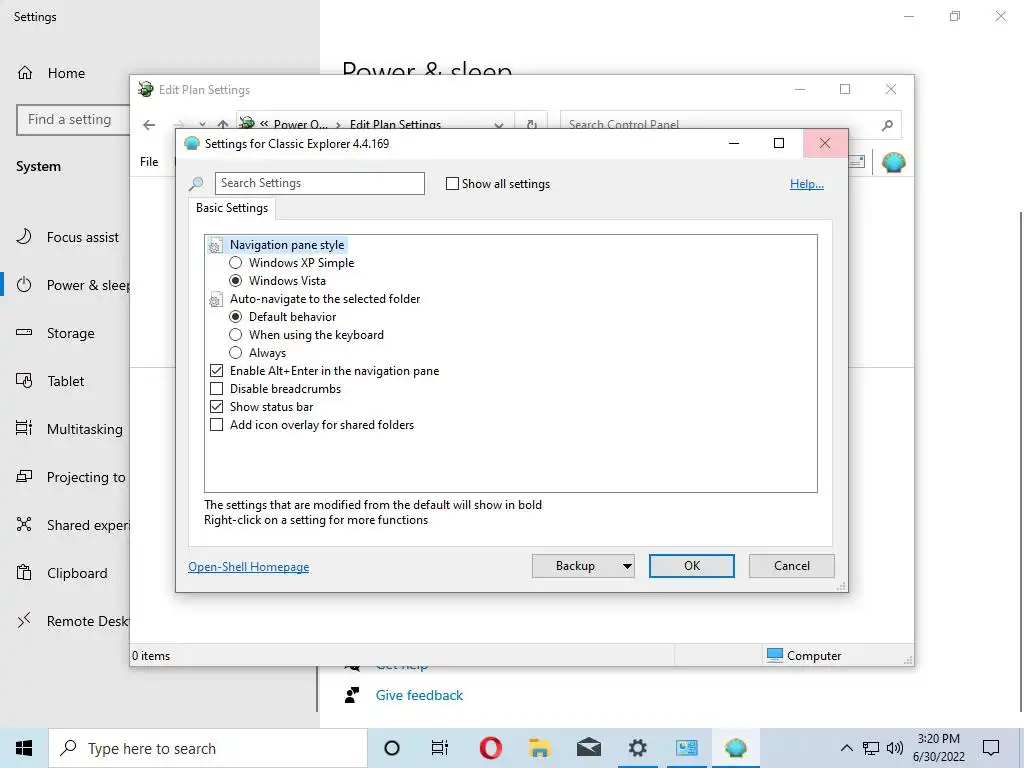Screen dimensions: 1024x768
Task: Click the Backup button
Action: pyautogui.click(x=575, y=566)
